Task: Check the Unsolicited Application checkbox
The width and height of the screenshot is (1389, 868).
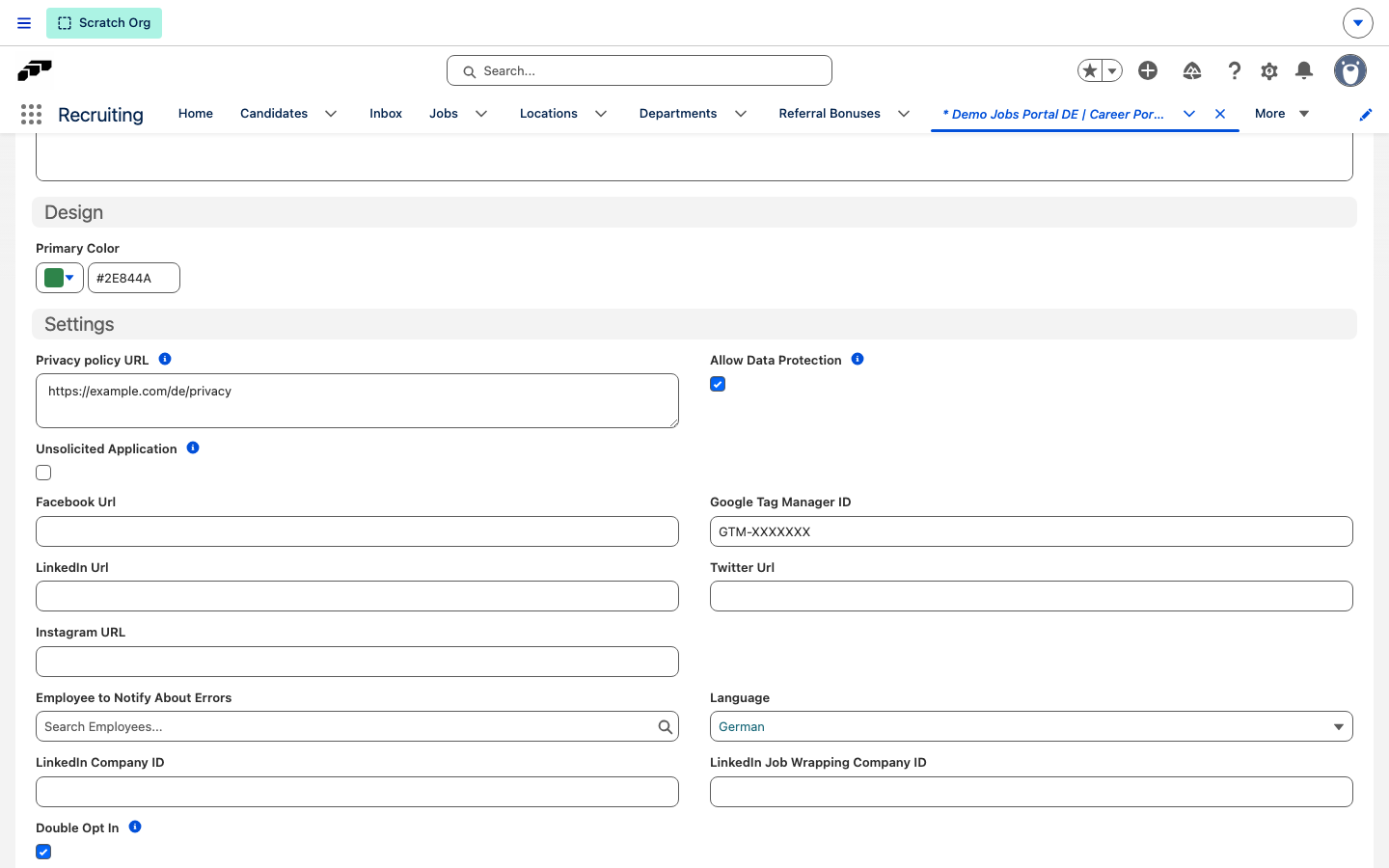Action: (43, 473)
